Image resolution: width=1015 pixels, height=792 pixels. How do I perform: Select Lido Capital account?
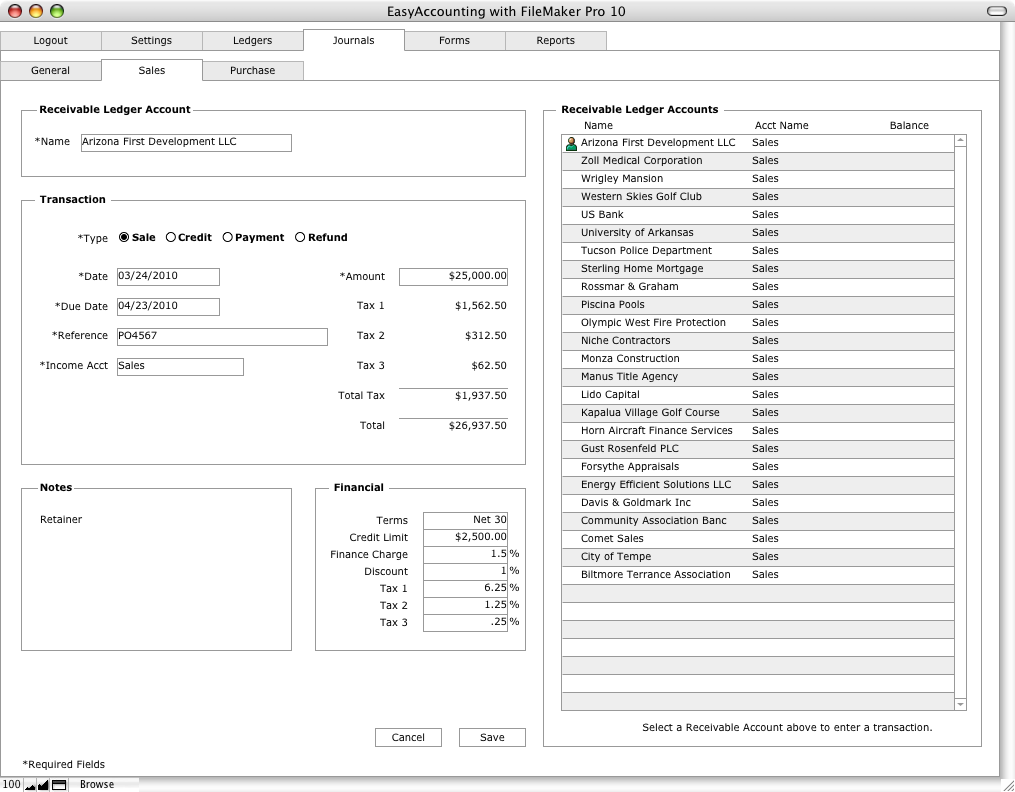758,395
